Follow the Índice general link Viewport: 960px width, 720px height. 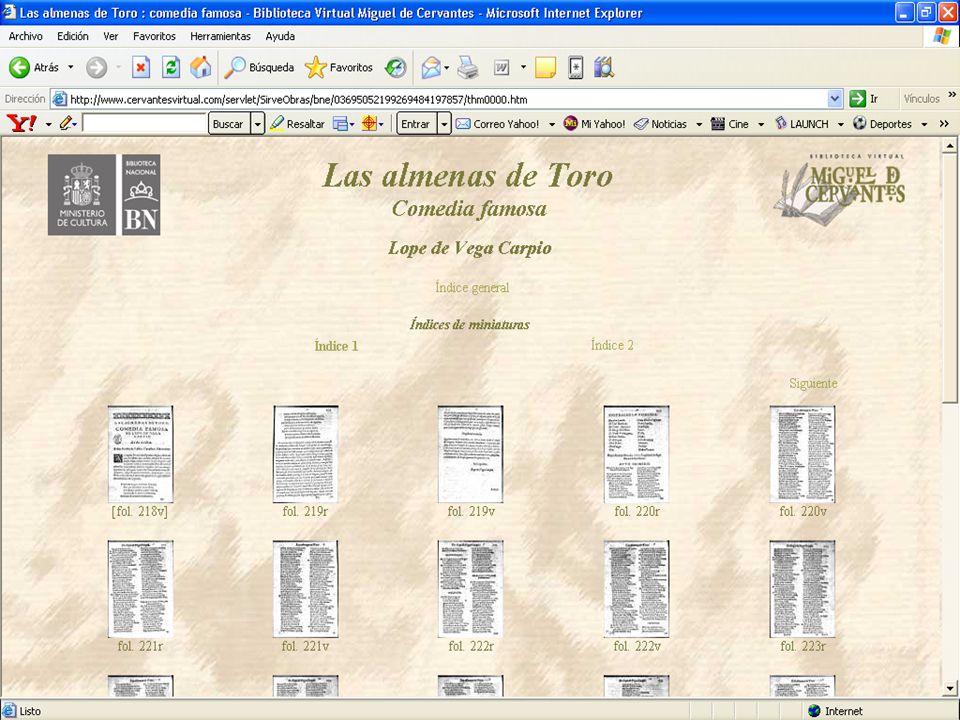pos(472,287)
